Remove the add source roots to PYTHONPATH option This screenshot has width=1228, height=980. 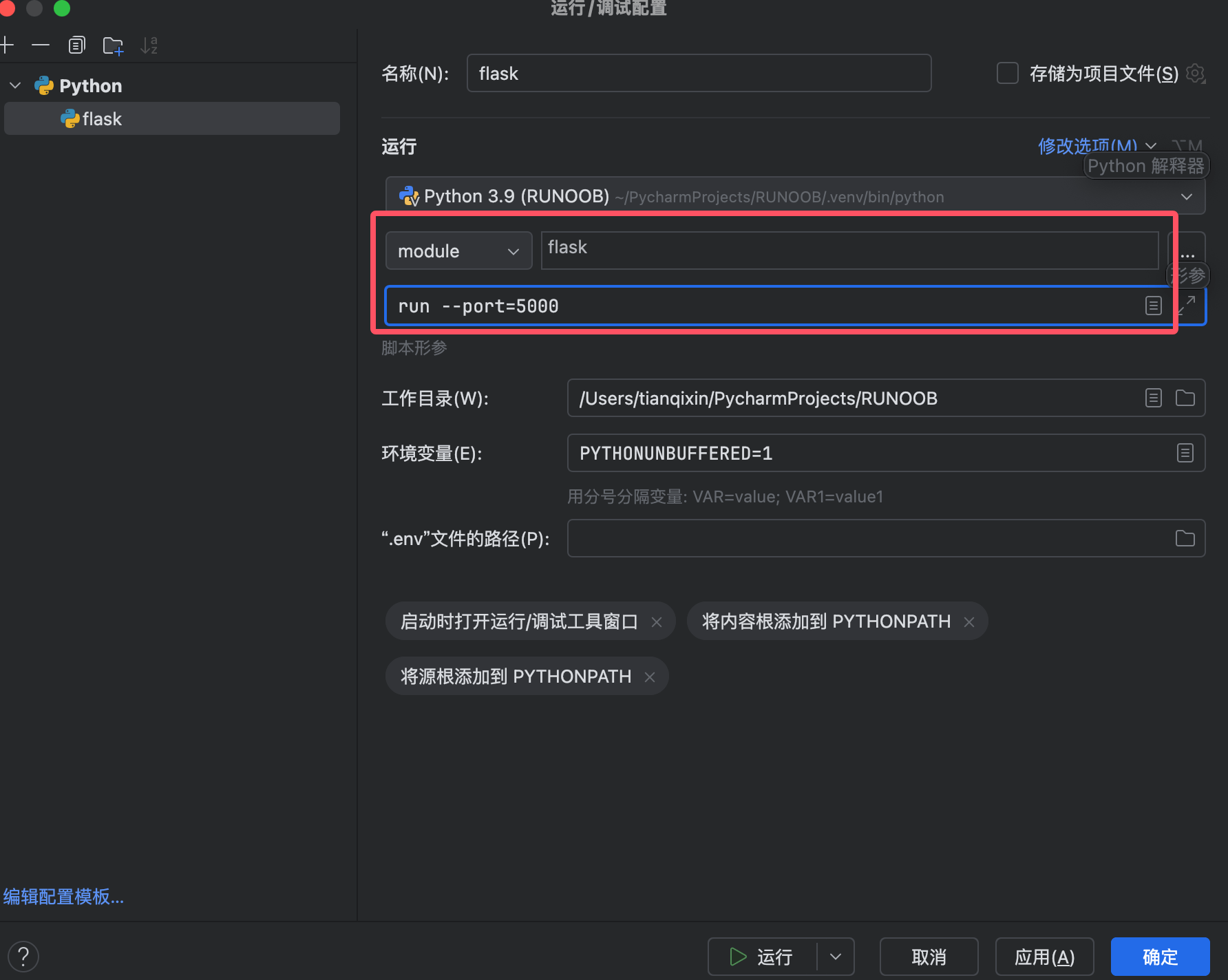(x=650, y=677)
